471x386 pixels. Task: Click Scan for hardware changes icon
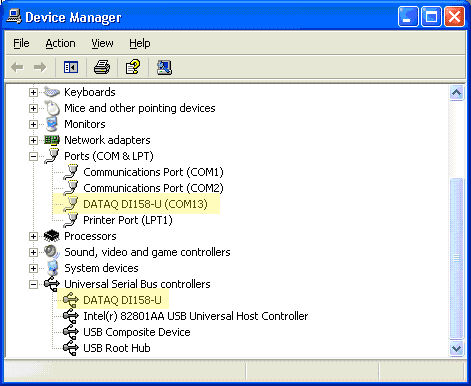coord(164,67)
